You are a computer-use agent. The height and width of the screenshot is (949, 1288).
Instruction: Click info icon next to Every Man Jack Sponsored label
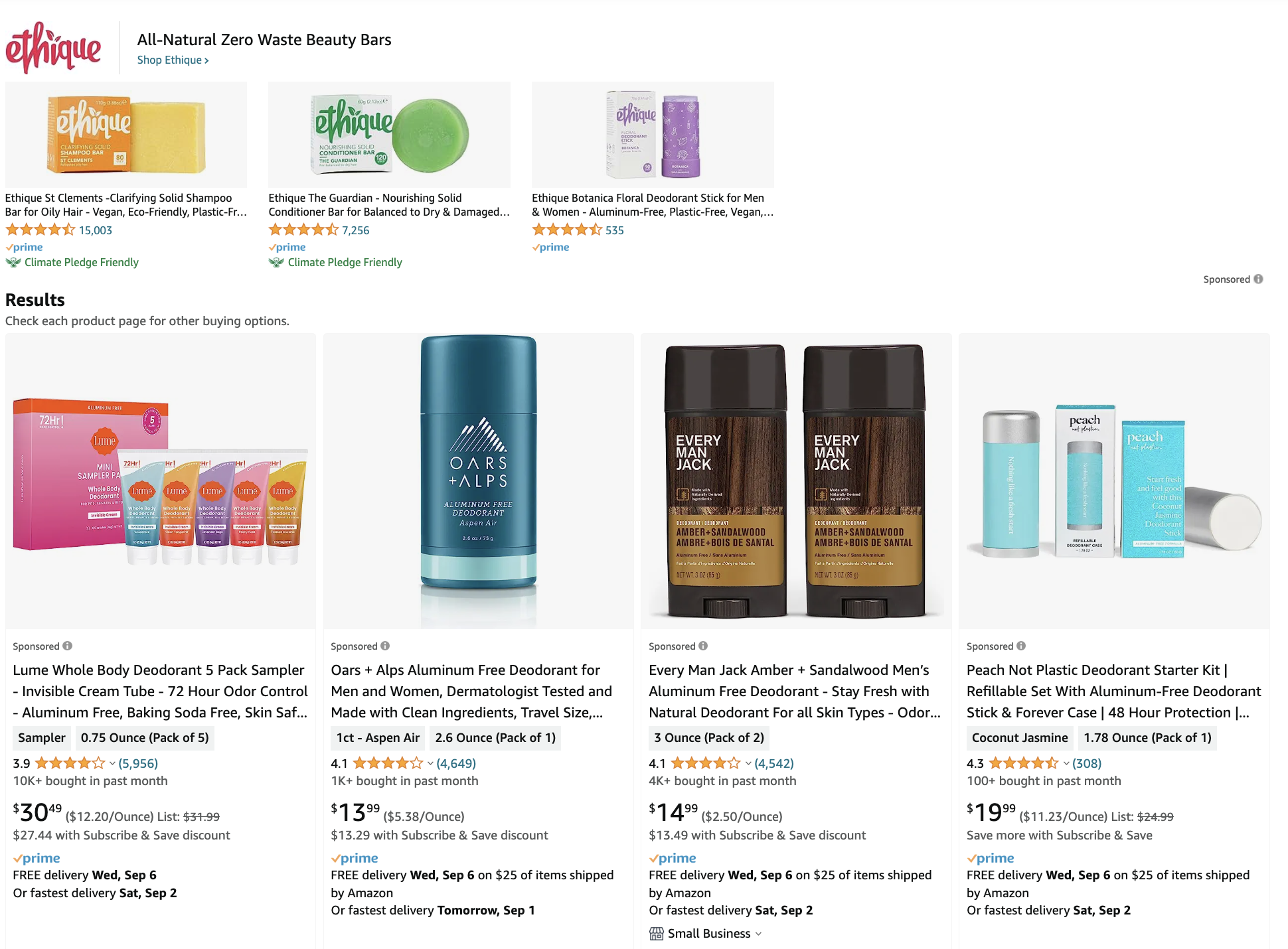click(703, 646)
